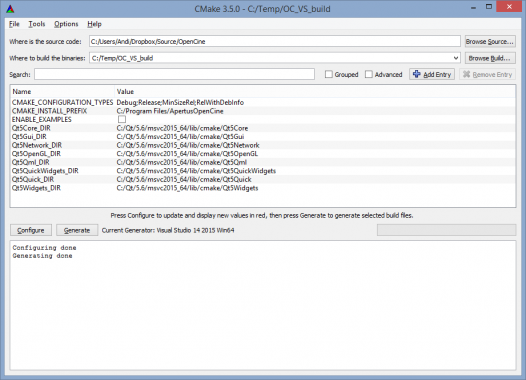Click the blue plus icon on Add Entry
The height and width of the screenshot is (380, 526).
[x=416, y=74]
